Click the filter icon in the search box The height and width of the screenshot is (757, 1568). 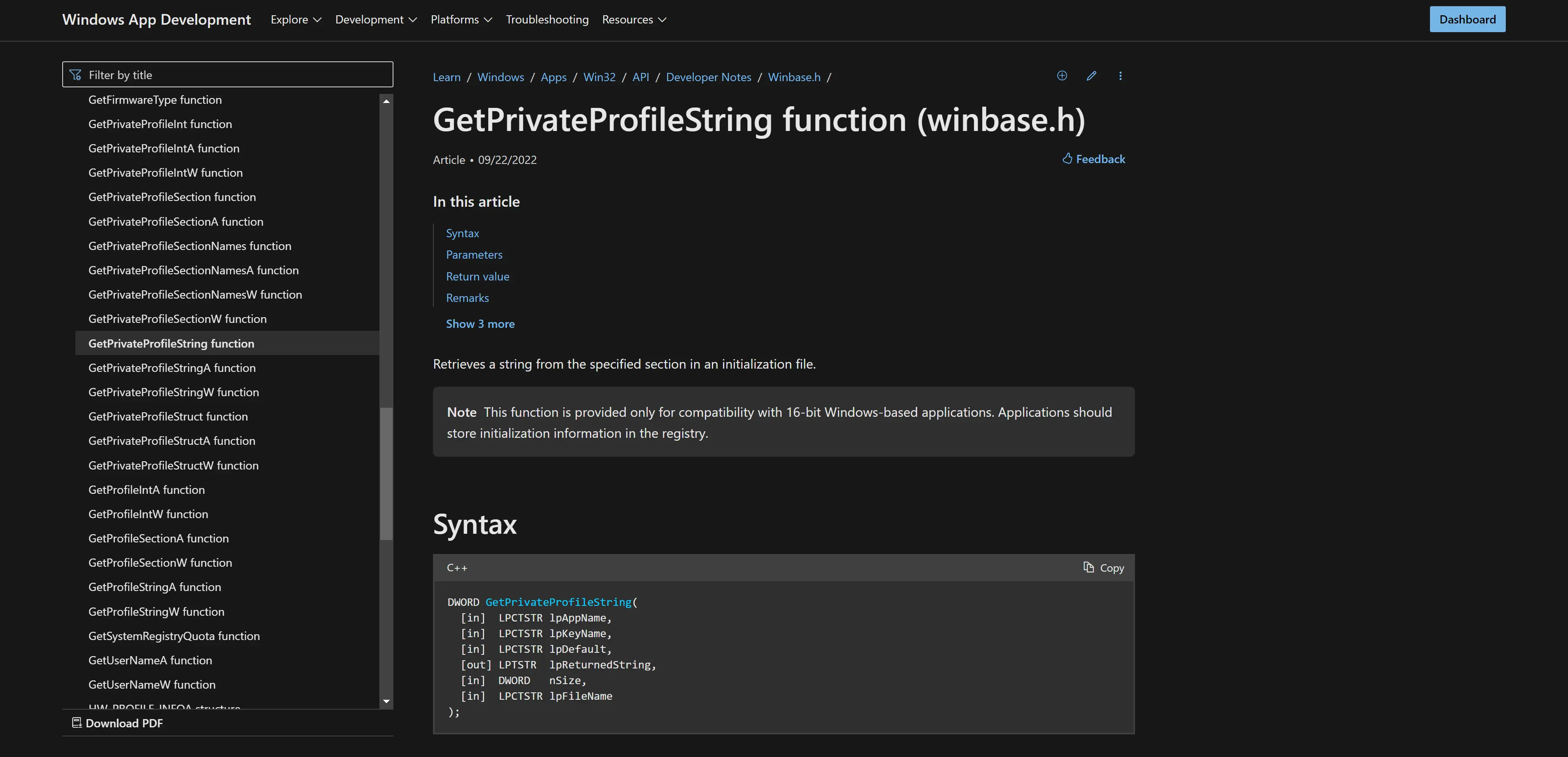(x=75, y=75)
